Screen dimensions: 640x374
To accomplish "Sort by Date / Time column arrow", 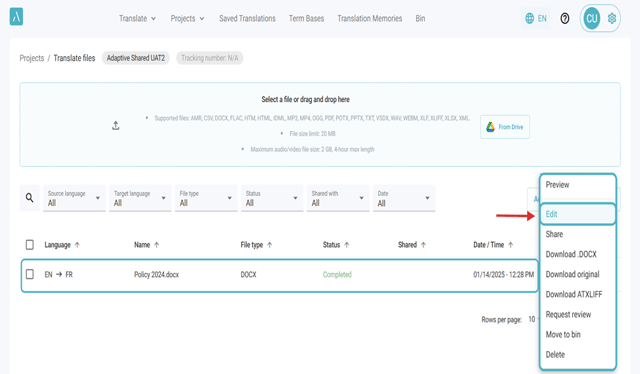I will (x=511, y=245).
